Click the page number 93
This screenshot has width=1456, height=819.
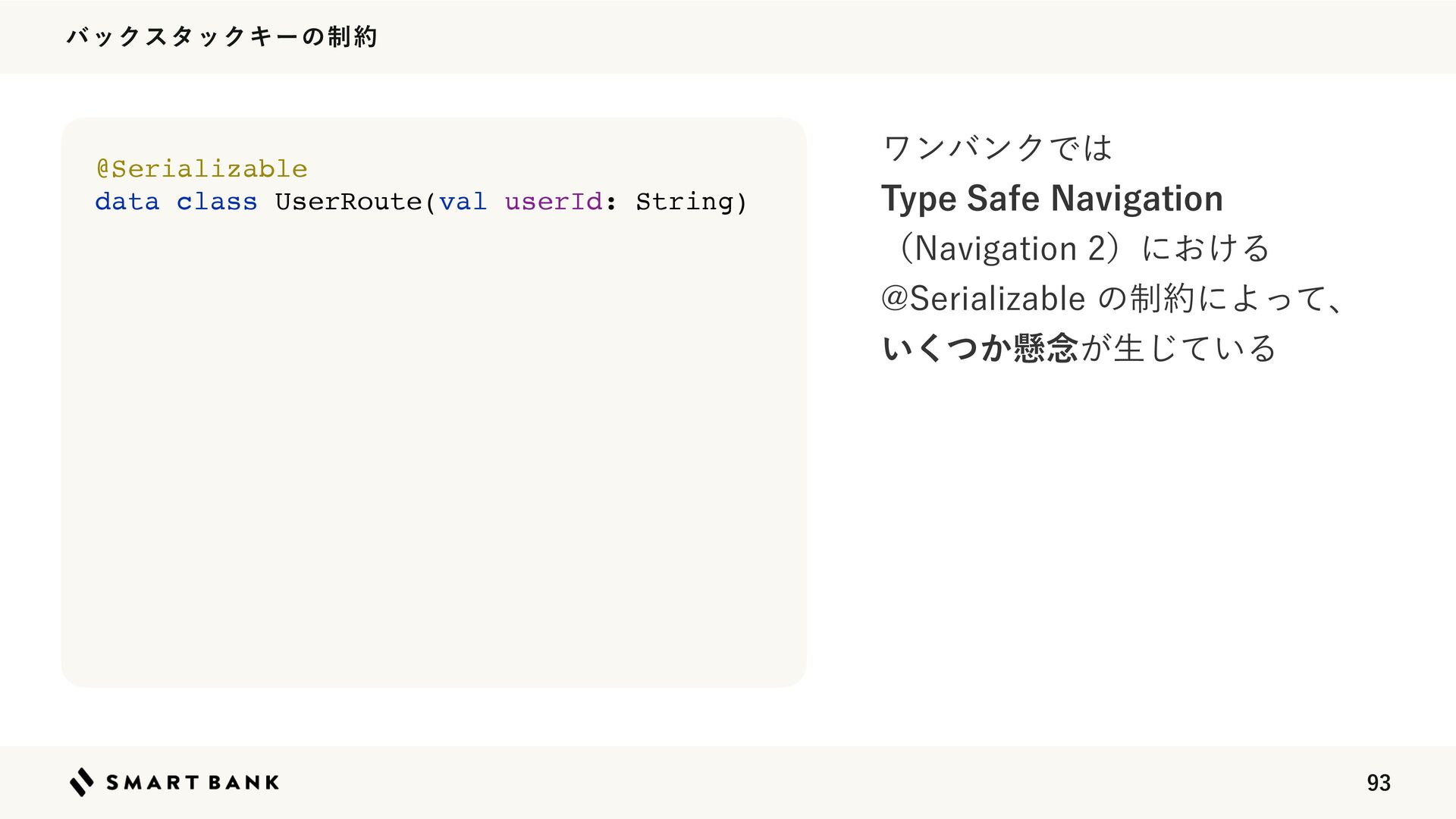click(x=1379, y=783)
